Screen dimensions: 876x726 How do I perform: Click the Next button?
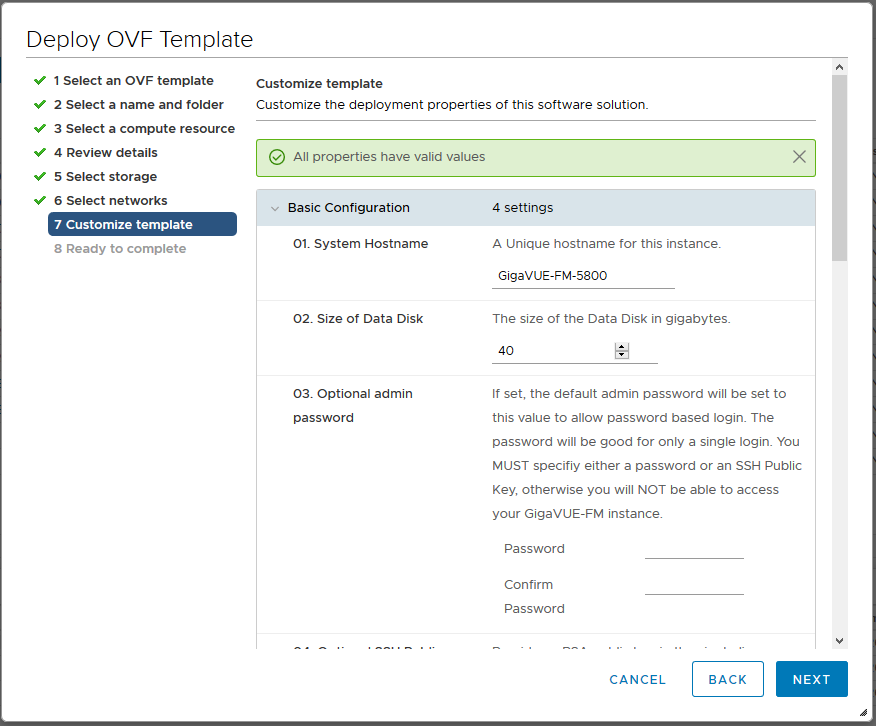[812, 680]
